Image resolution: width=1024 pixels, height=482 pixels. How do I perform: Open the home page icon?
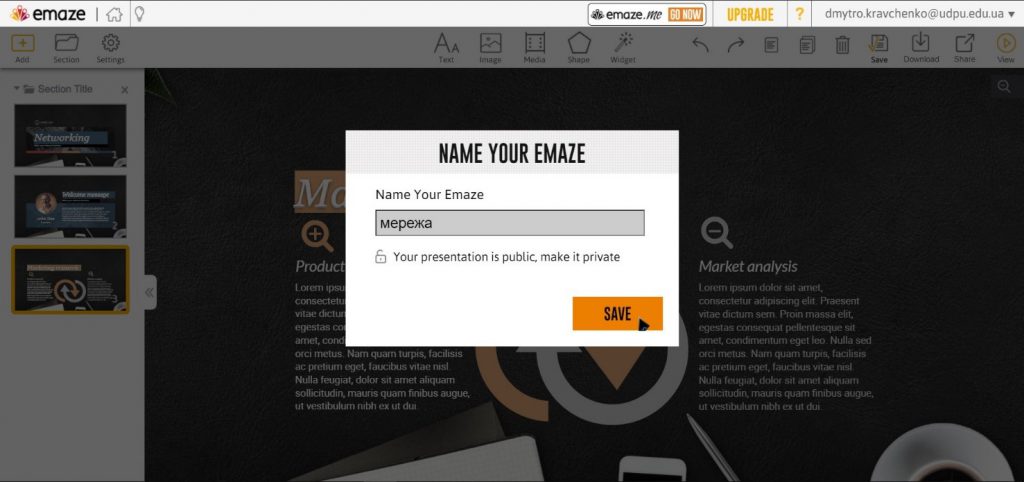(114, 14)
